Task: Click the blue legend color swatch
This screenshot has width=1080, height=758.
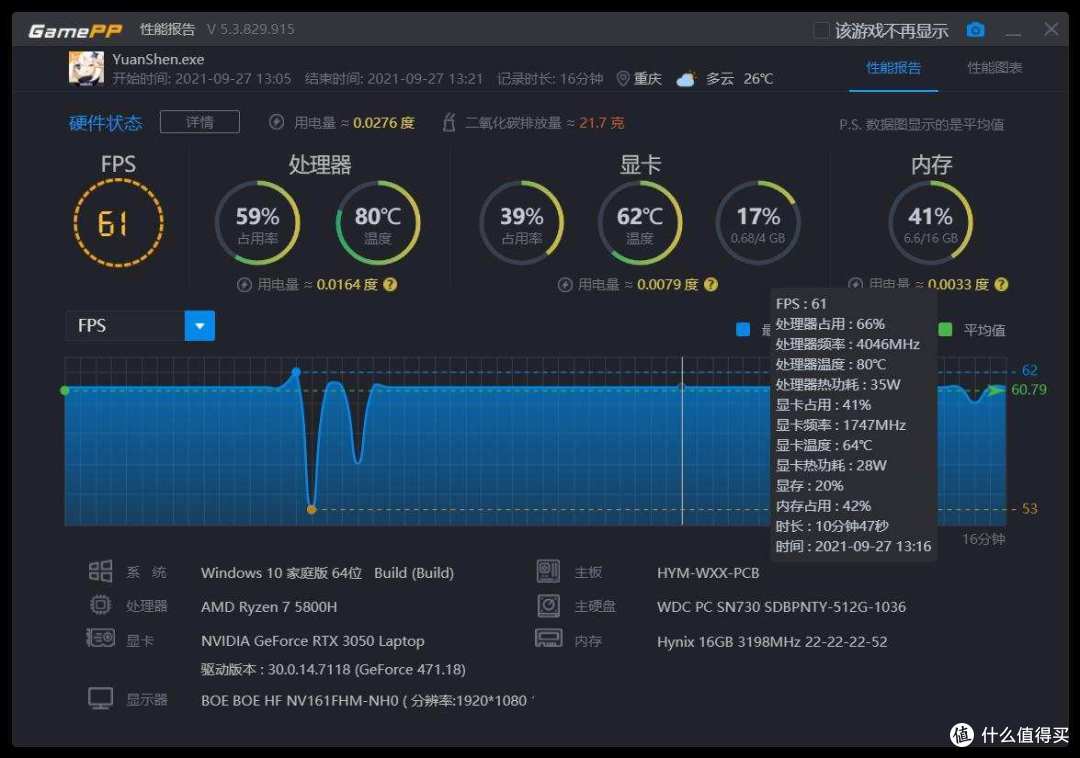Action: (x=742, y=329)
